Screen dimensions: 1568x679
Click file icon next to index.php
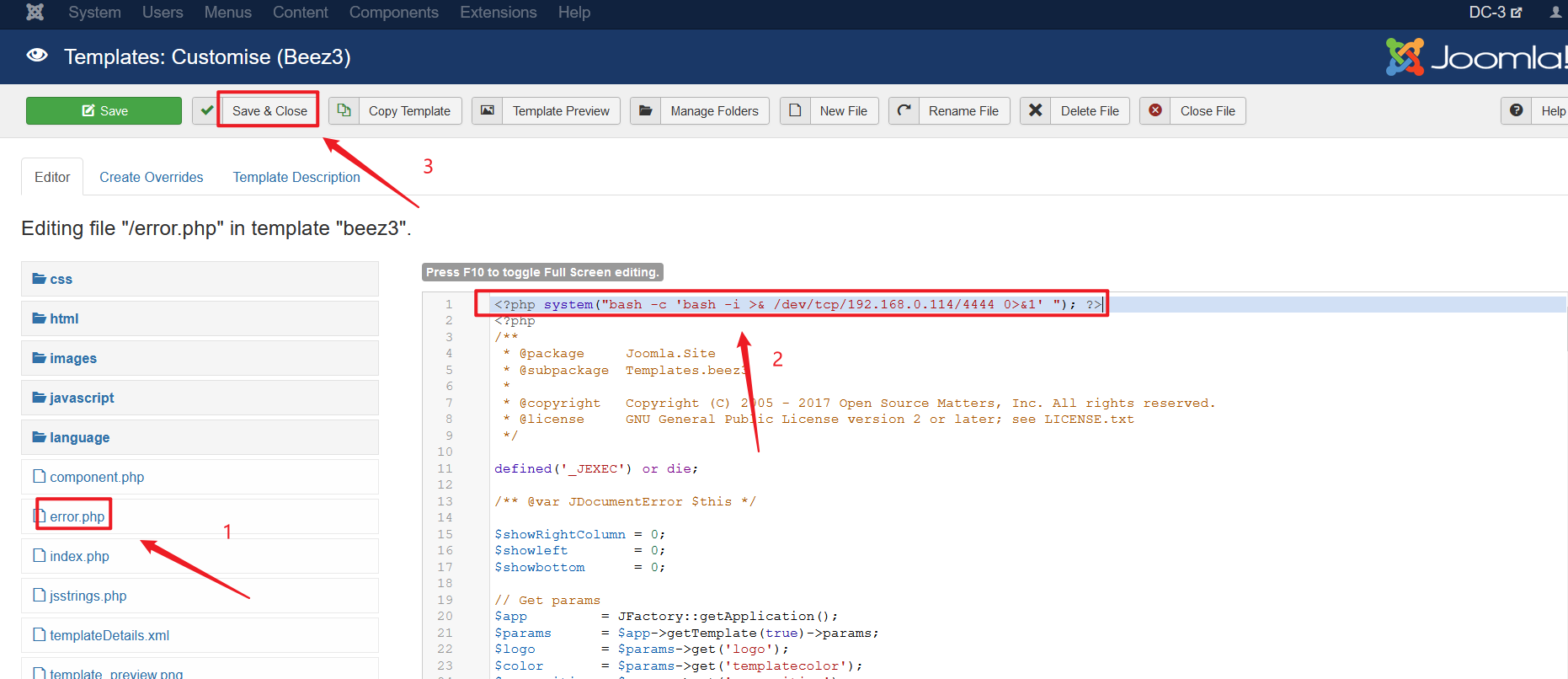click(39, 555)
